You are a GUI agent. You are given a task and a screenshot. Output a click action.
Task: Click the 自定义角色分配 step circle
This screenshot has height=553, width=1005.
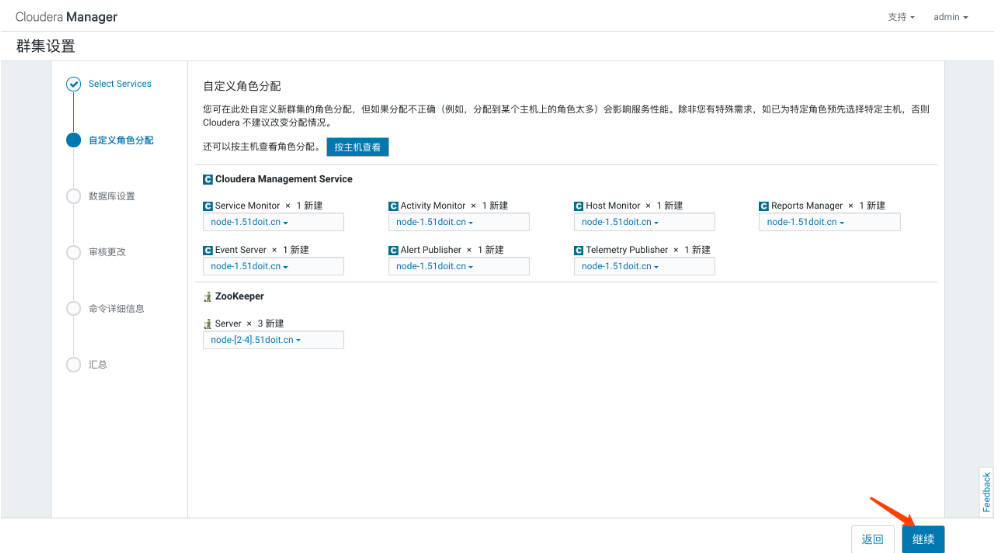[74, 140]
